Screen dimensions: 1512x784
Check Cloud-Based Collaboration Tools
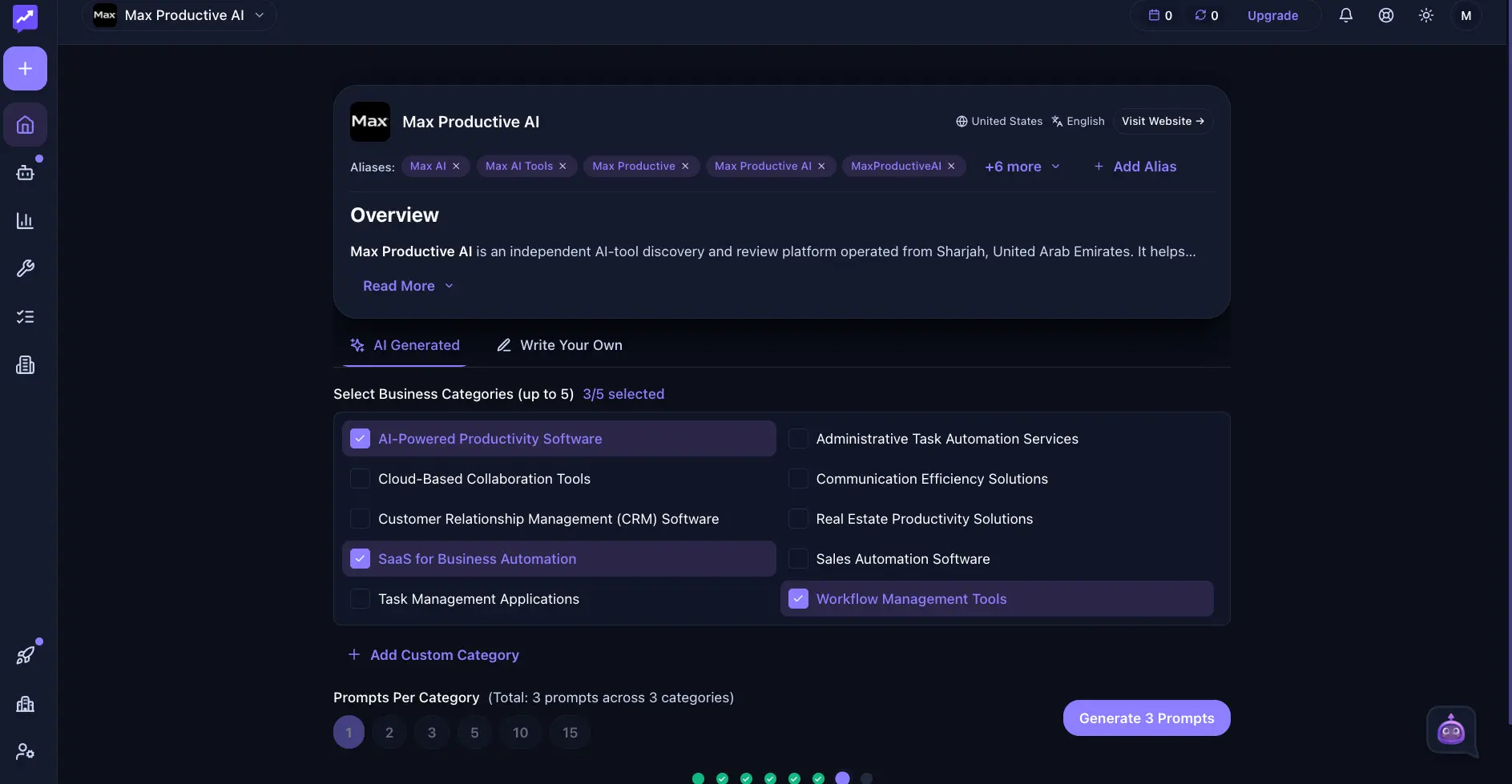coord(360,479)
